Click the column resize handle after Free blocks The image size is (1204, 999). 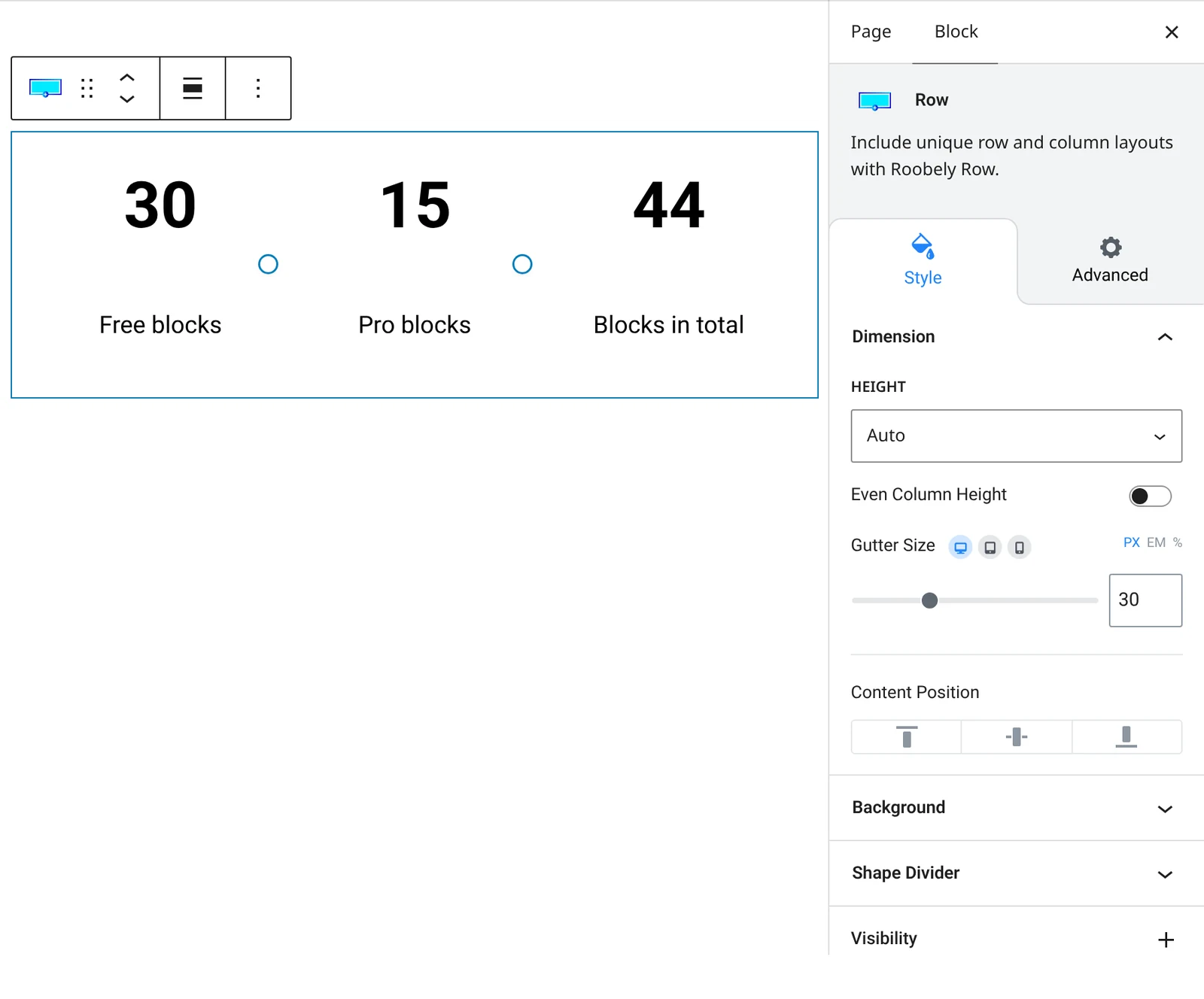(268, 264)
